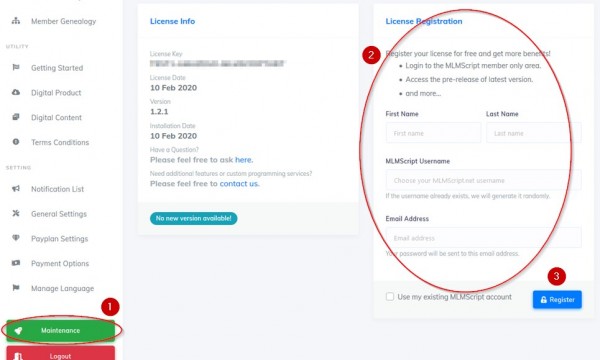Click the Digital Product cloud icon
The width and height of the screenshot is (600, 360).
[16, 92]
